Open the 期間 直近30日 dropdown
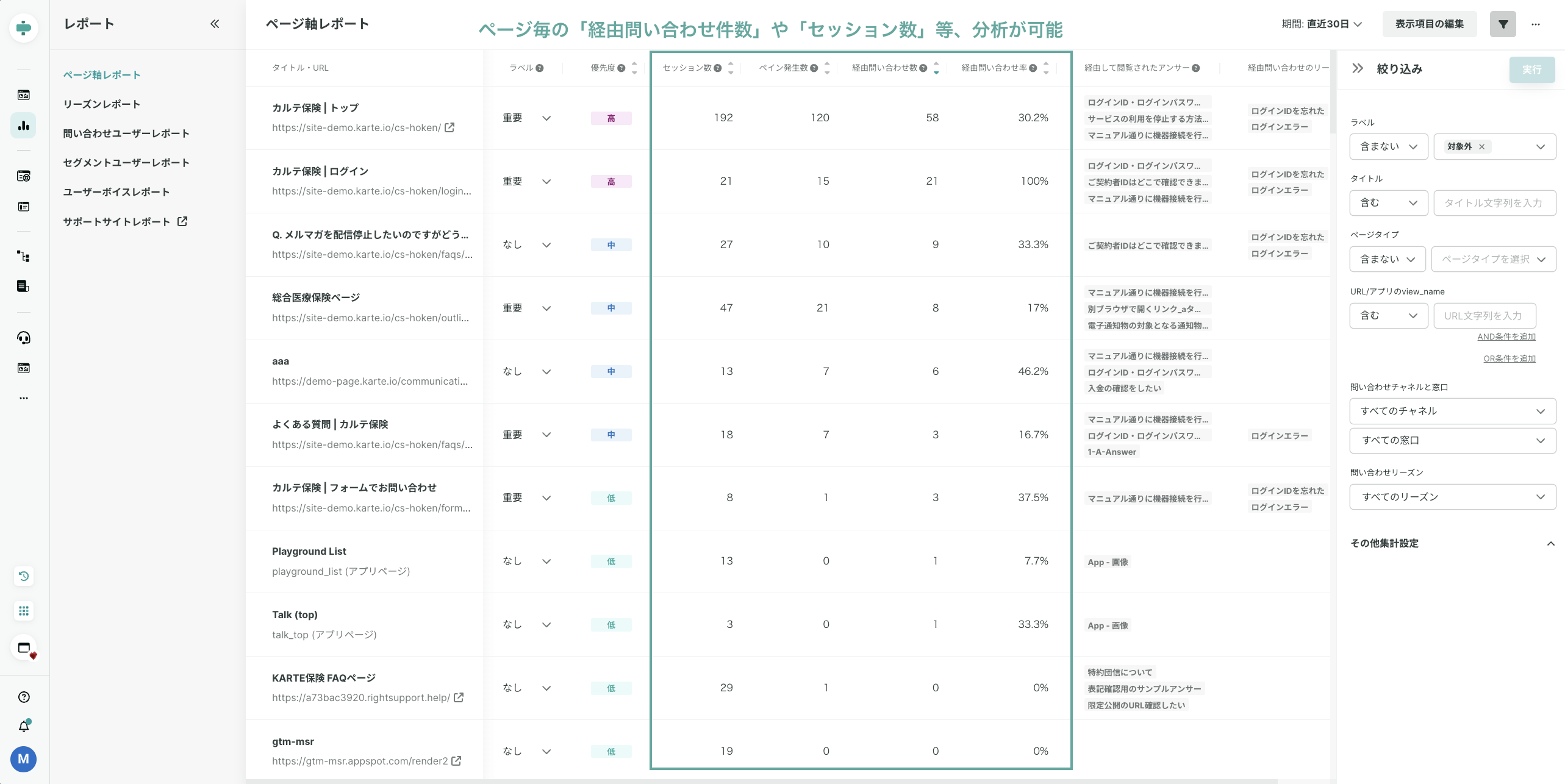 [1323, 25]
